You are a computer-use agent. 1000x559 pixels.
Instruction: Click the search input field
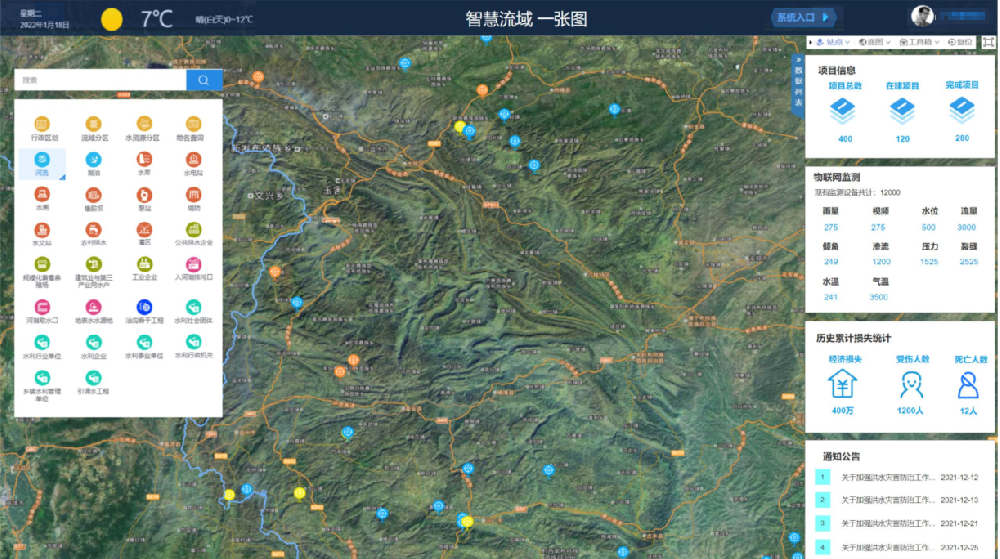pyautogui.click(x=100, y=80)
